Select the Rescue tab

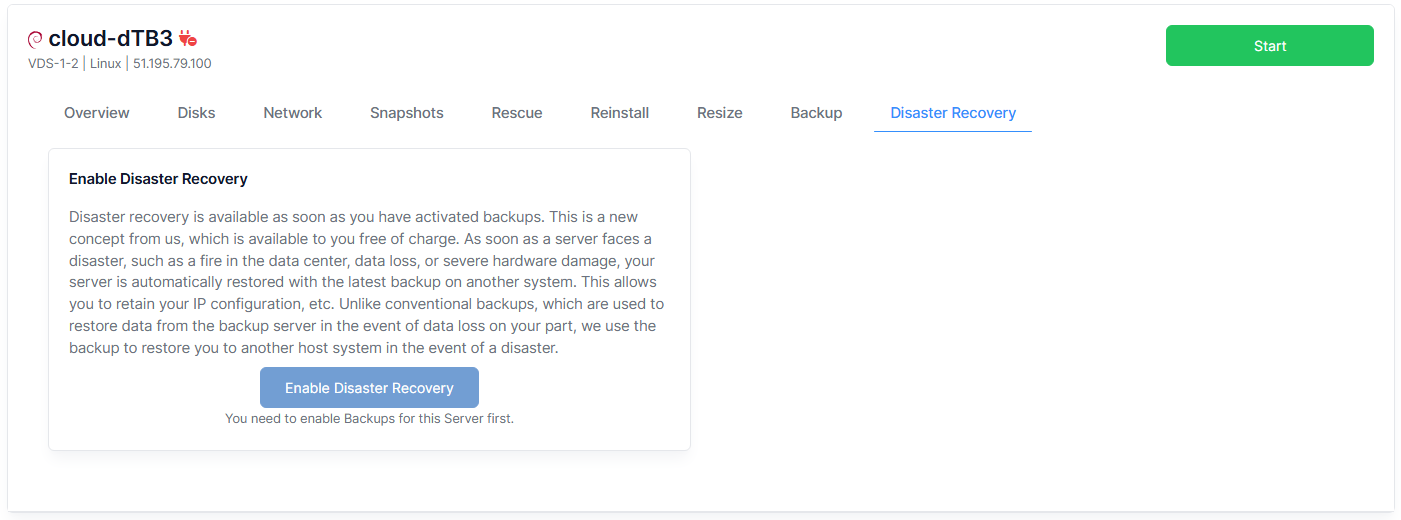[x=517, y=113]
